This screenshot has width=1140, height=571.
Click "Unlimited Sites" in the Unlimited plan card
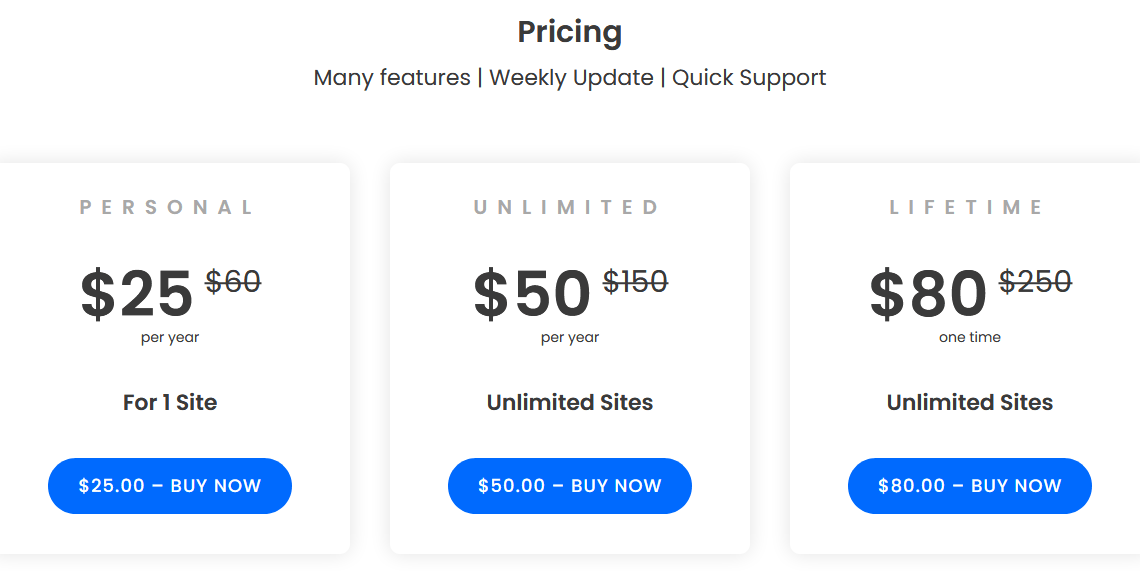[x=570, y=403]
